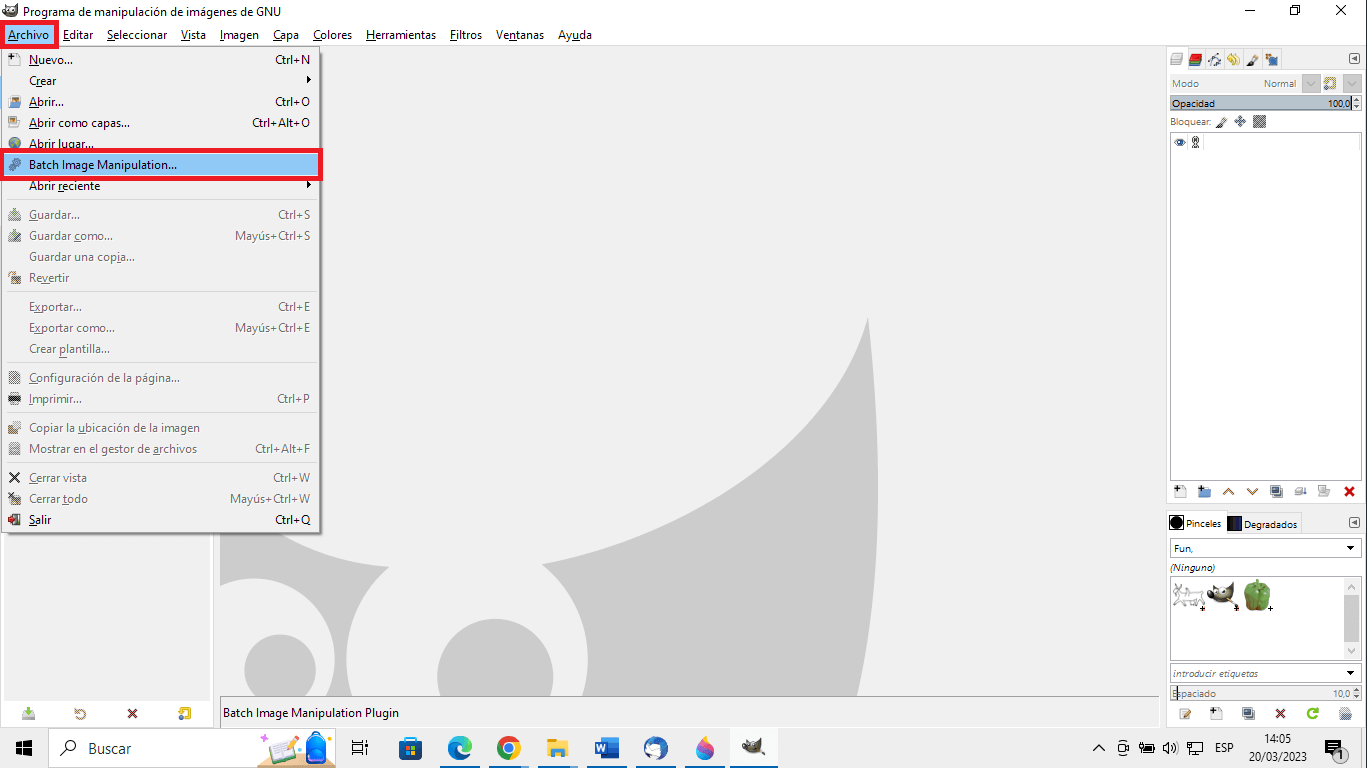This screenshot has width=1367, height=768.
Task: Click the eye visibility column header
Action: pos(1180,143)
